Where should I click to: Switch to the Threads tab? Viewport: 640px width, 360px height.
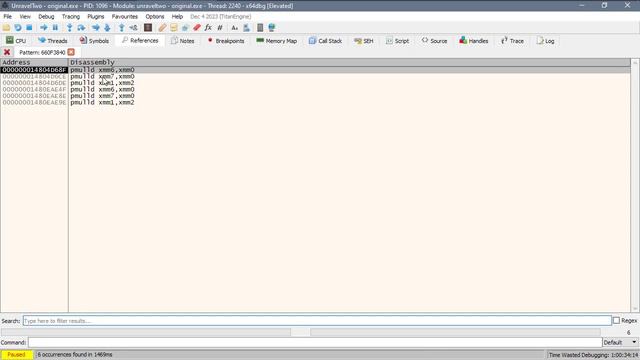pyautogui.click(x=52, y=41)
